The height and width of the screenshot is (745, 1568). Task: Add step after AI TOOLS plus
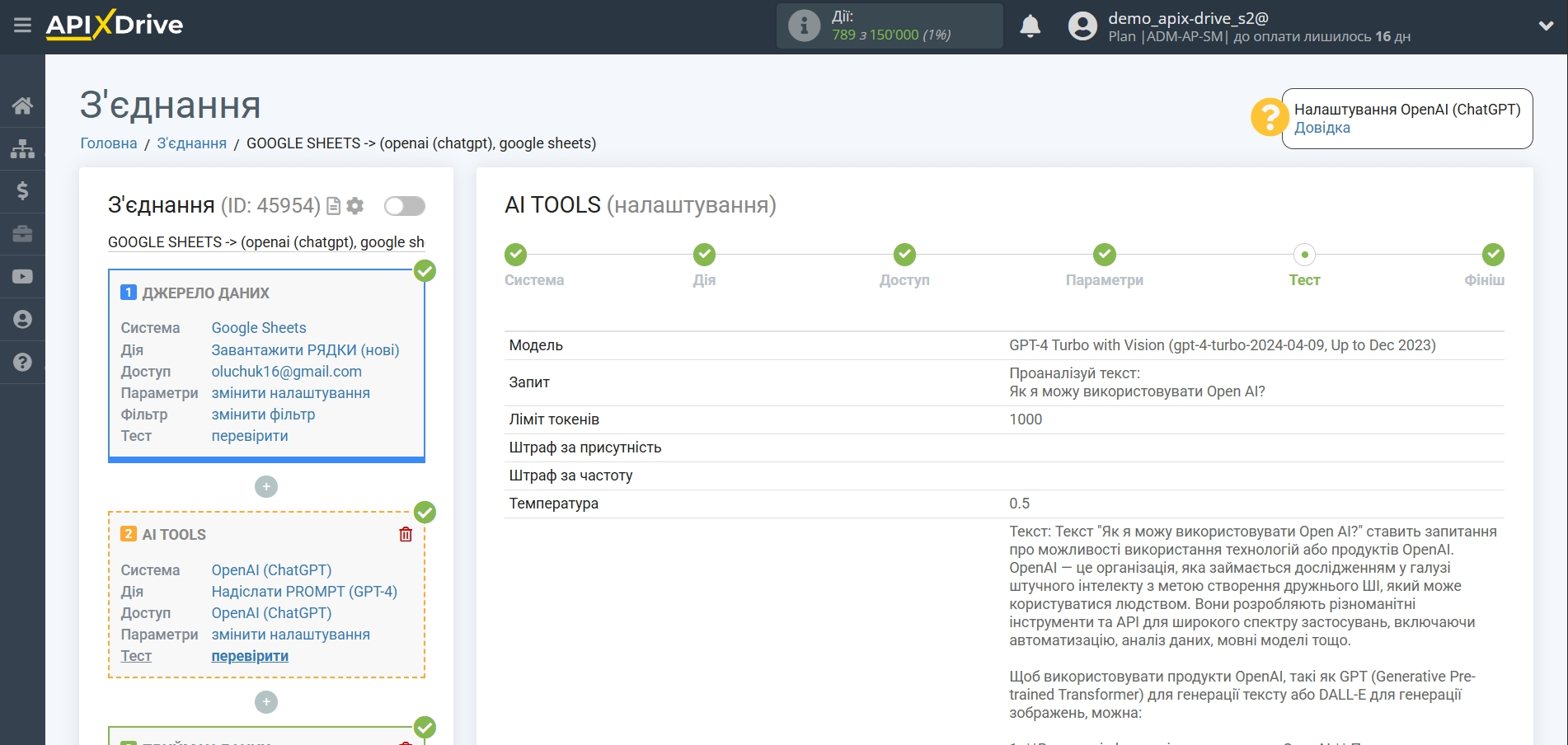(266, 702)
